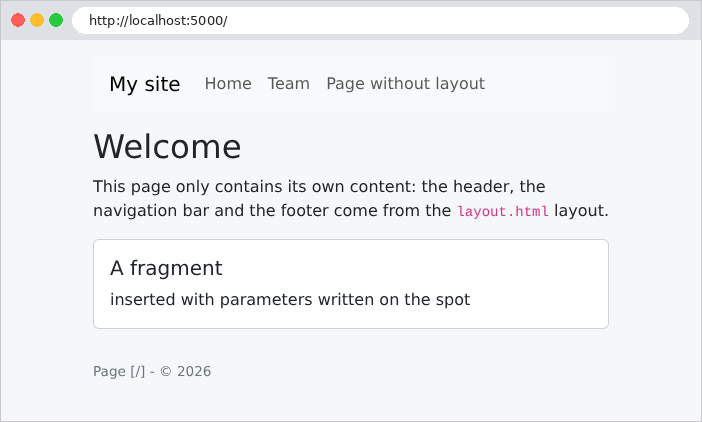Click empty space inside the navigation bar
This screenshot has width=702, height=422.
[546, 84]
